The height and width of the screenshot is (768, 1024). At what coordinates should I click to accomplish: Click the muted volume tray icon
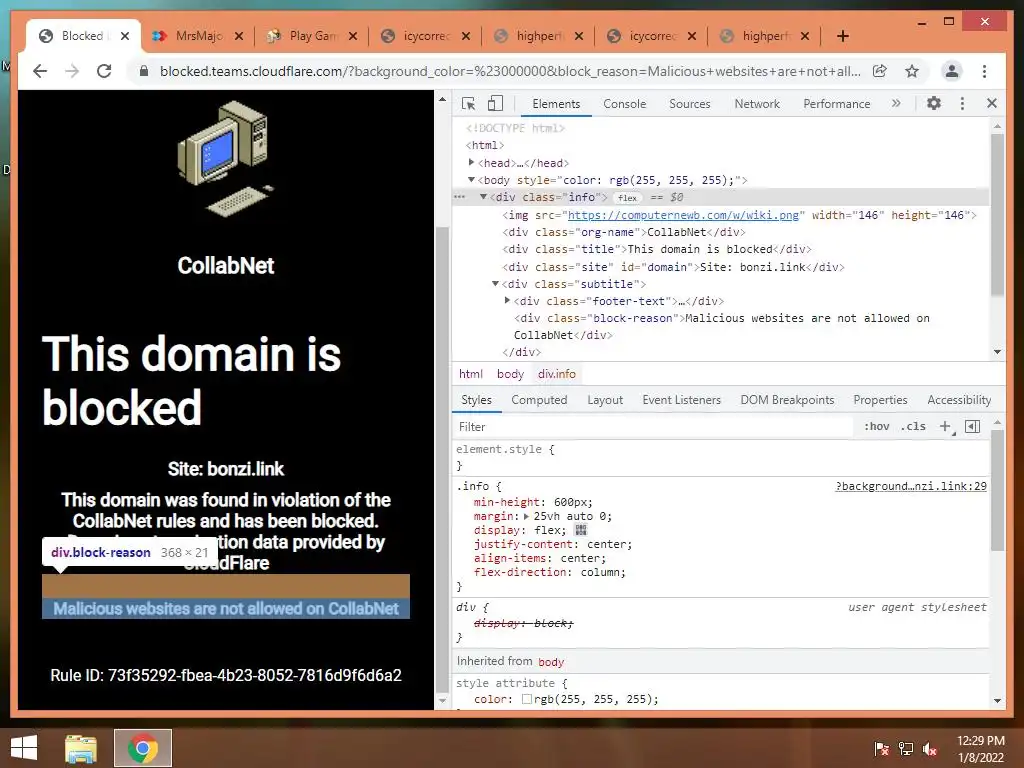[x=930, y=749]
